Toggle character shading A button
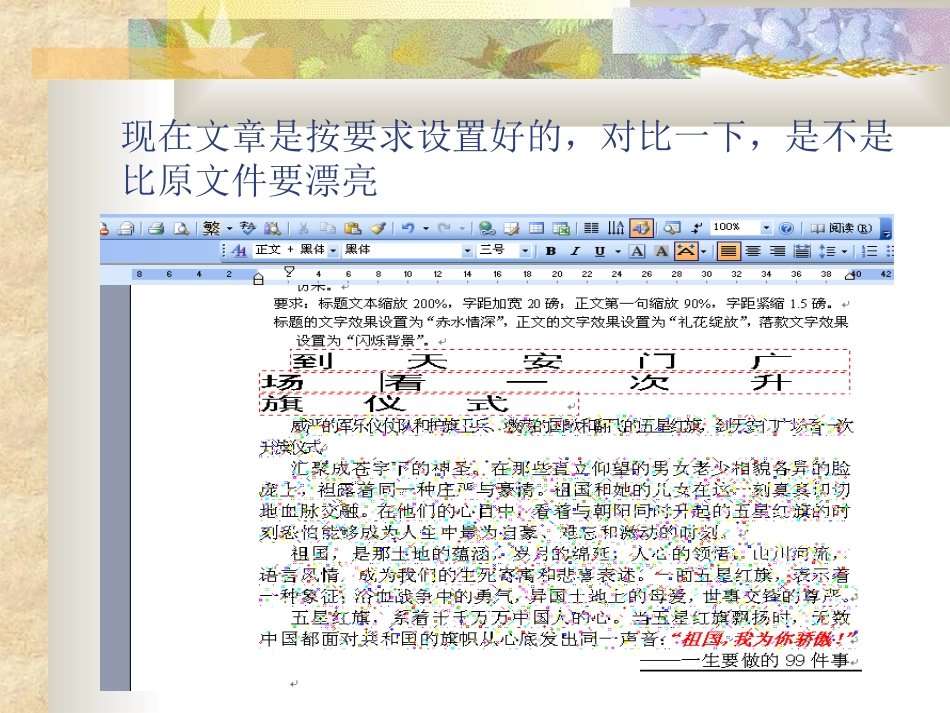950x713 pixels. pyautogui.click(x=662, y=251)
